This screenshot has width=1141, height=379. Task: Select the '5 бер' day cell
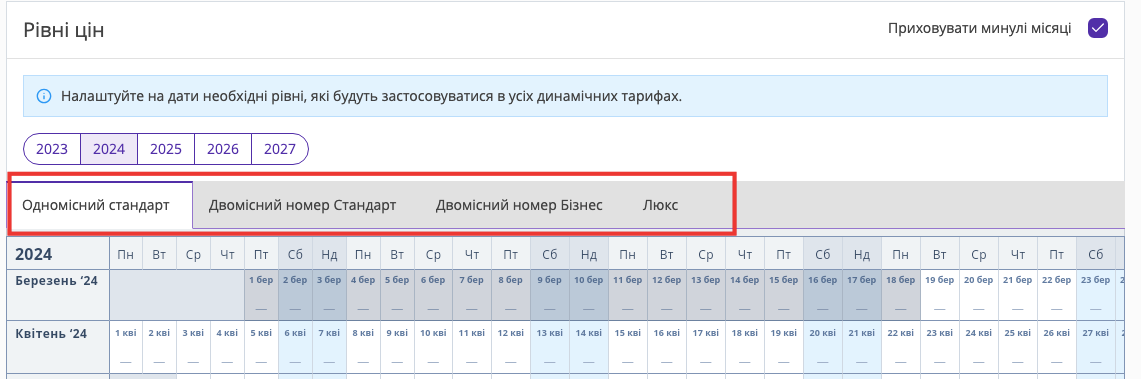tap(397, 295)
